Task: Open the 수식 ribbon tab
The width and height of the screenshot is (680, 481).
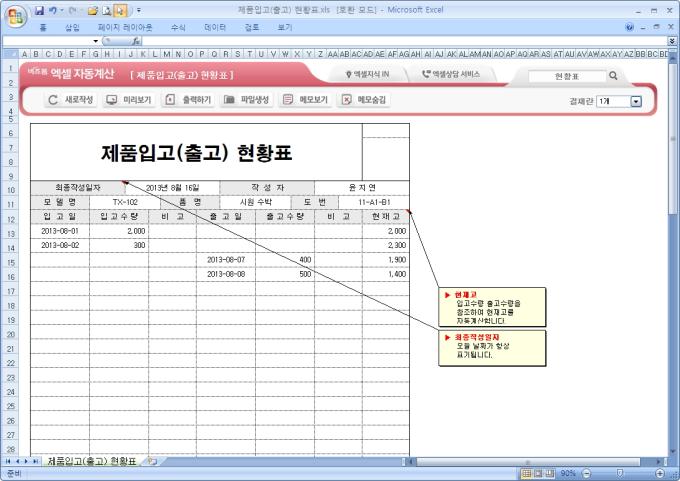Action: click(178, 27)
